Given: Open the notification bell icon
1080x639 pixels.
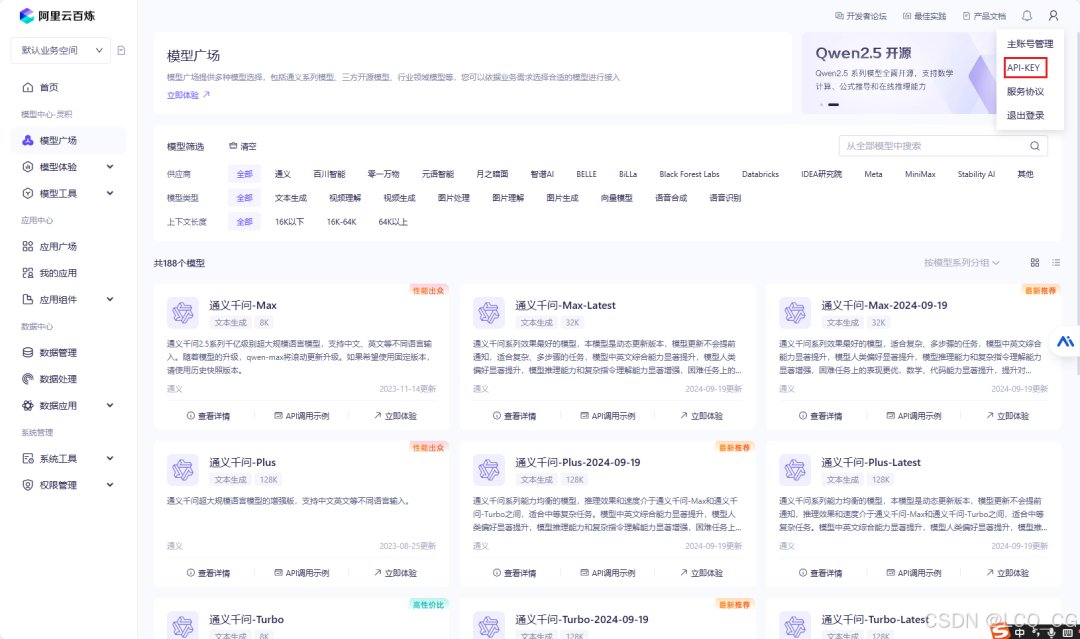Looking at the screenshot, I should (1027, 15).
